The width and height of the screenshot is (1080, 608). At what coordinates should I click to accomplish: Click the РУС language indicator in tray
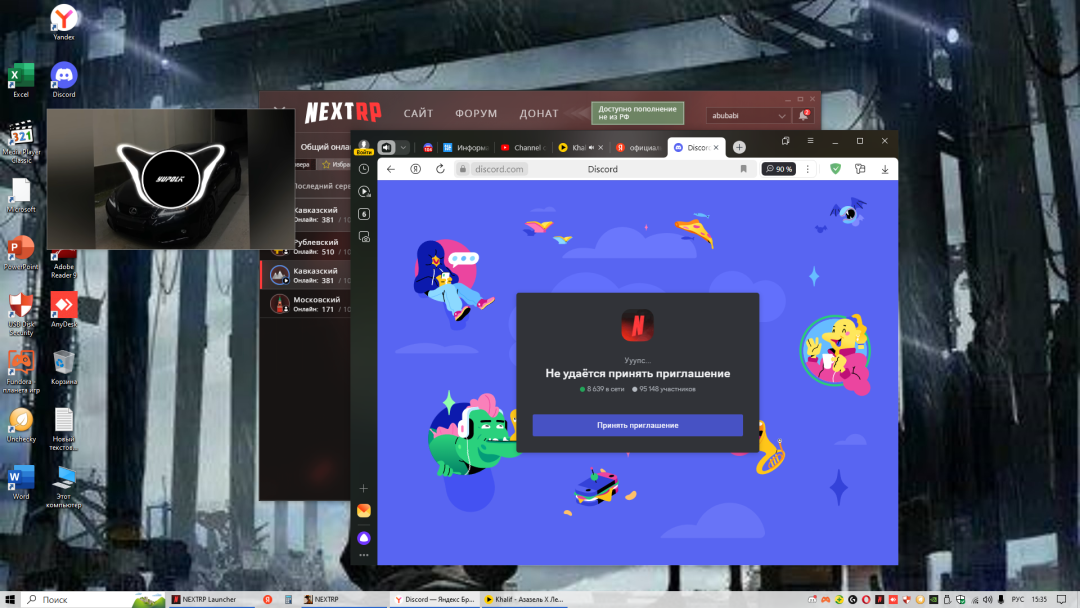click(x=1017, y=600)
